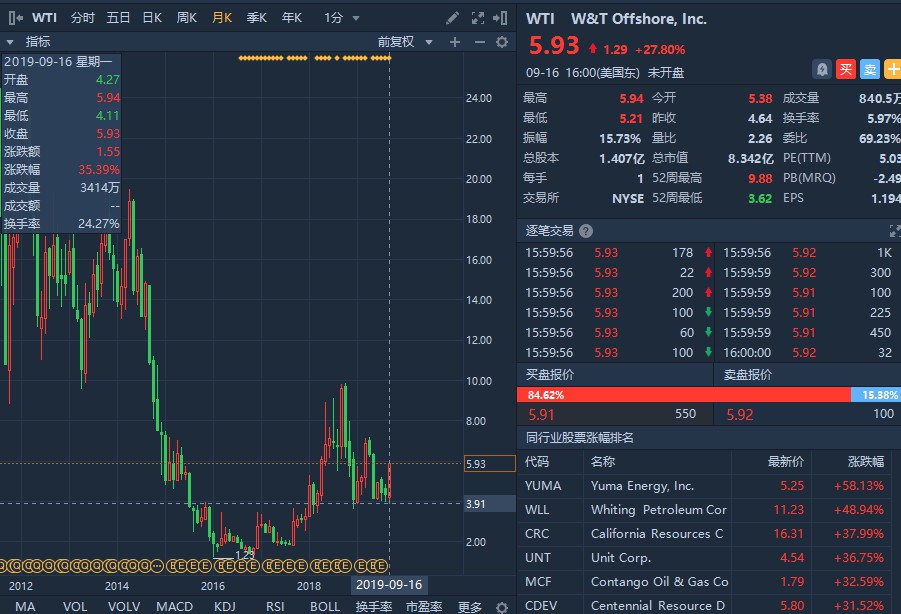
Task: Open Yuma Energy, Inc. in the ranking list
Action: tap(642, 486)
